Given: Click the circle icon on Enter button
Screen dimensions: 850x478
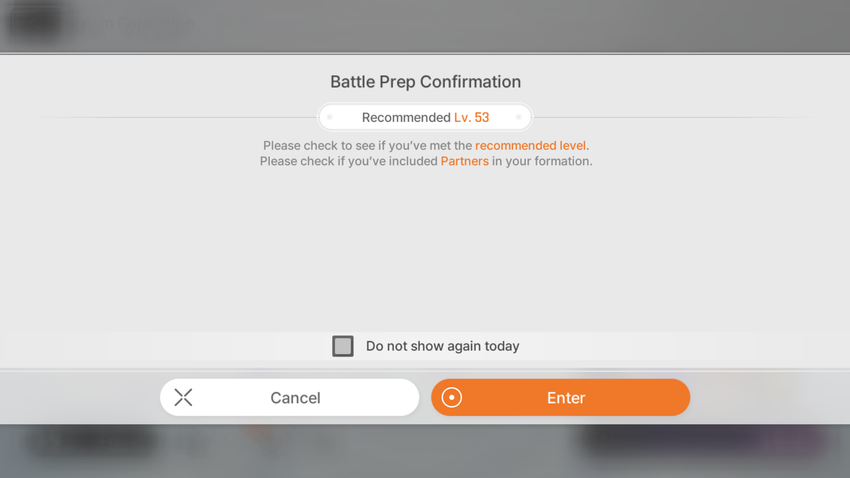Looking at the screenshot, I should coord(452,398).
